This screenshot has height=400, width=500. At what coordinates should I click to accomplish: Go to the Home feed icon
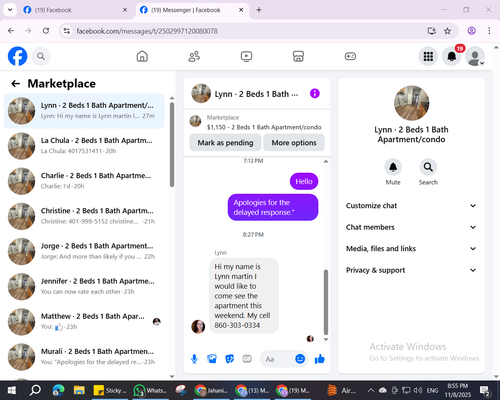pyautogui.click(x=142, y=56)
